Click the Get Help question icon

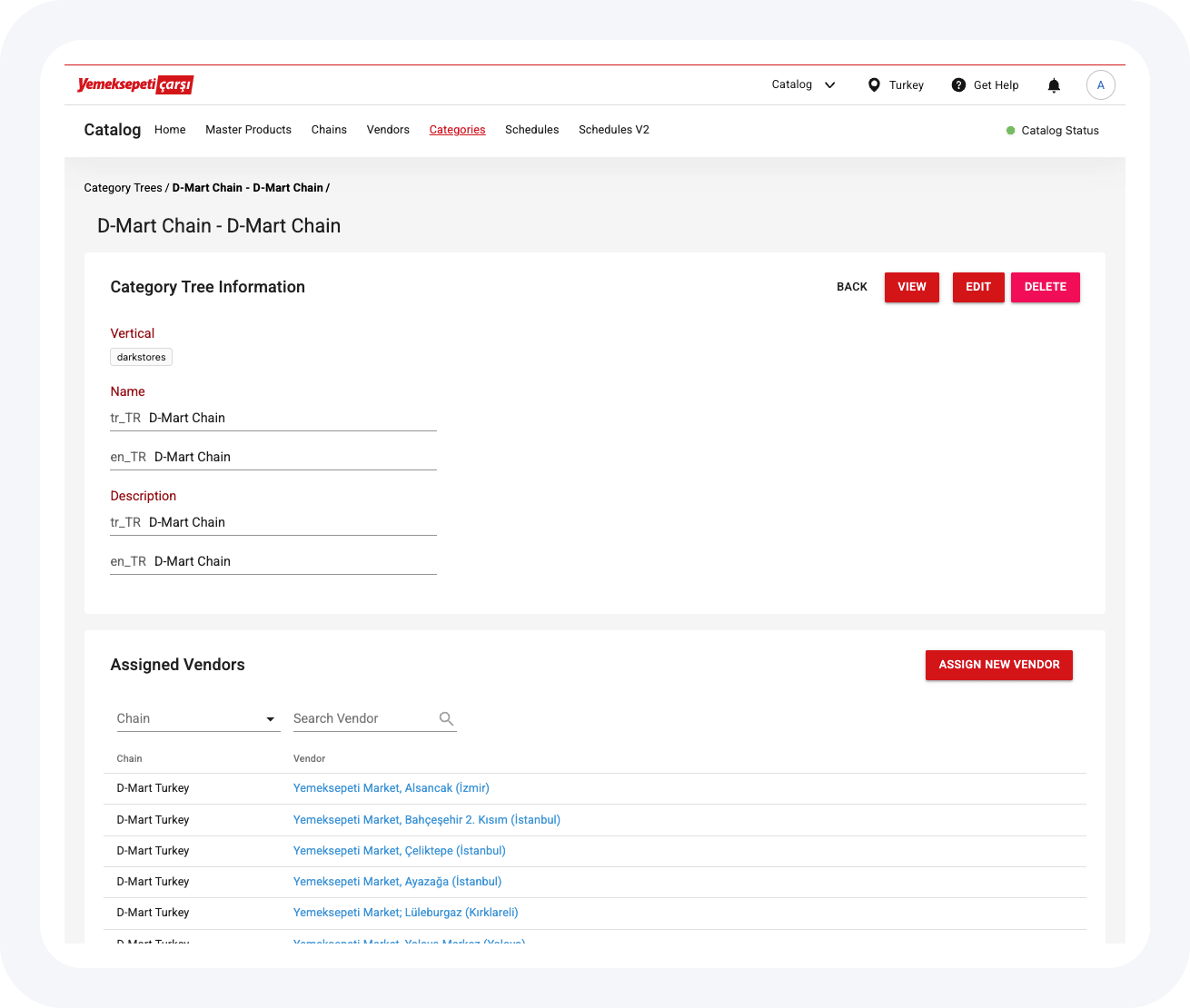coord(958,85)
